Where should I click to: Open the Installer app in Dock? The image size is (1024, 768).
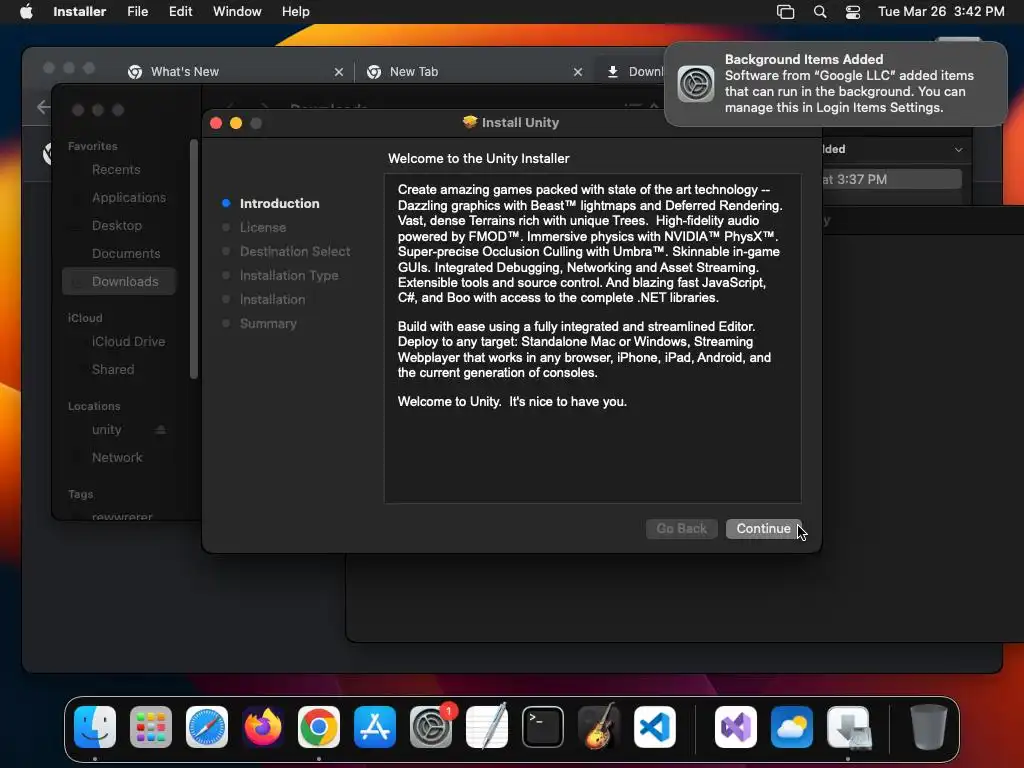point(848,727)
